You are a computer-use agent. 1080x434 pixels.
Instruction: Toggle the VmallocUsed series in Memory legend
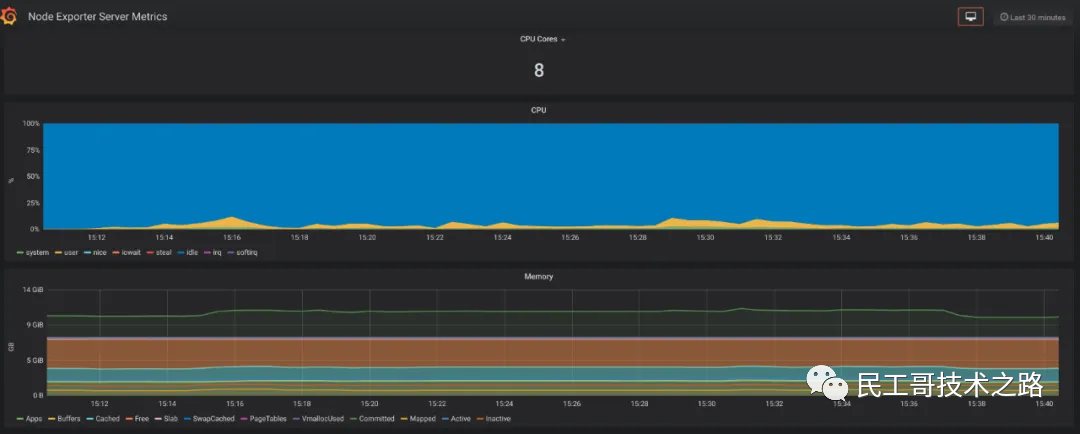[x=318, y=419]
